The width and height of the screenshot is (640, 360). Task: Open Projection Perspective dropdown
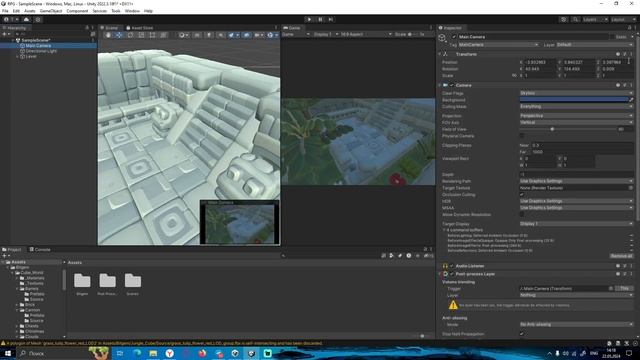tap(576, 116)
